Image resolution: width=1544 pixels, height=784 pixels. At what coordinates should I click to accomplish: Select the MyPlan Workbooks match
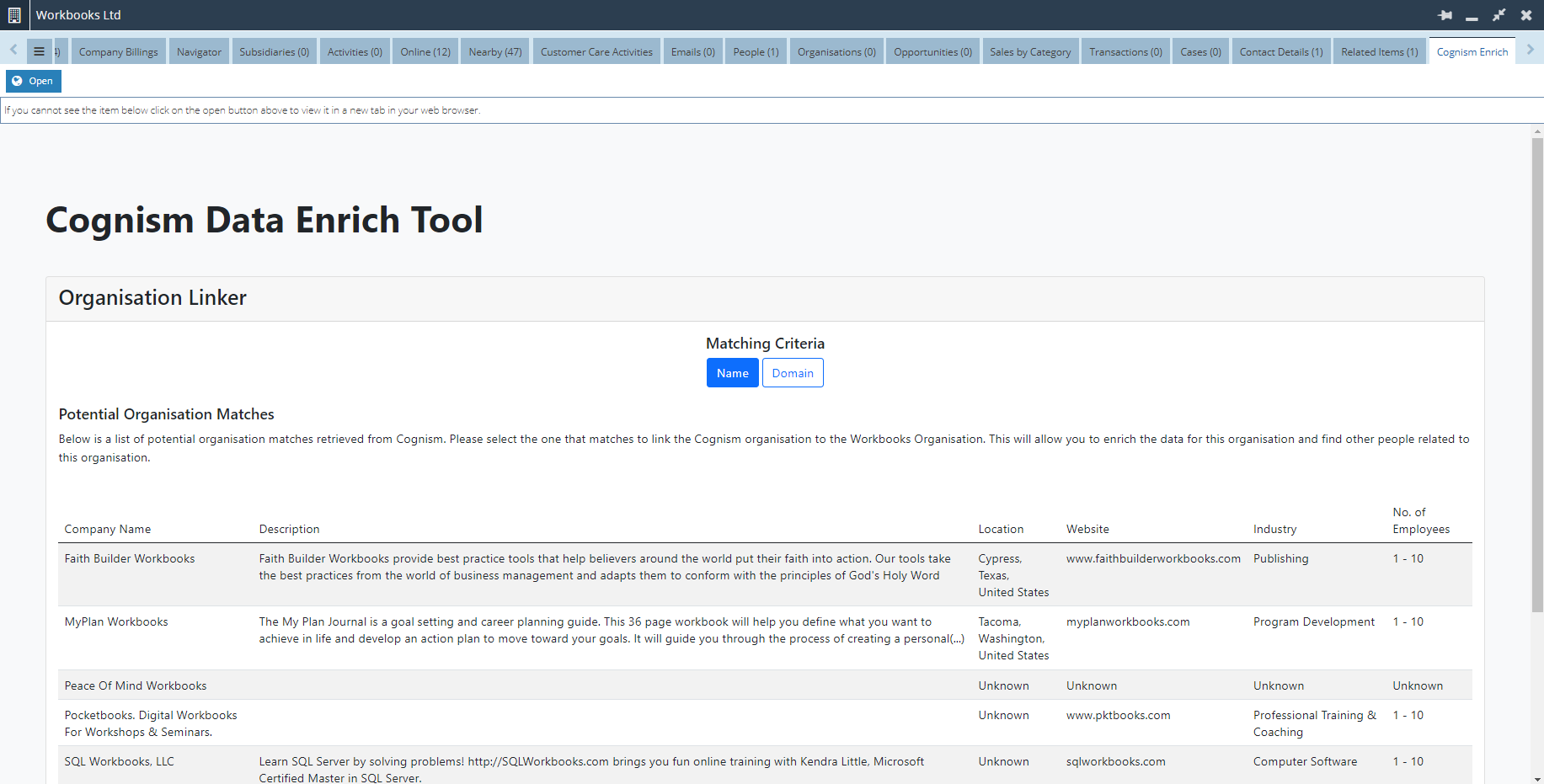(x=765, y=638)
